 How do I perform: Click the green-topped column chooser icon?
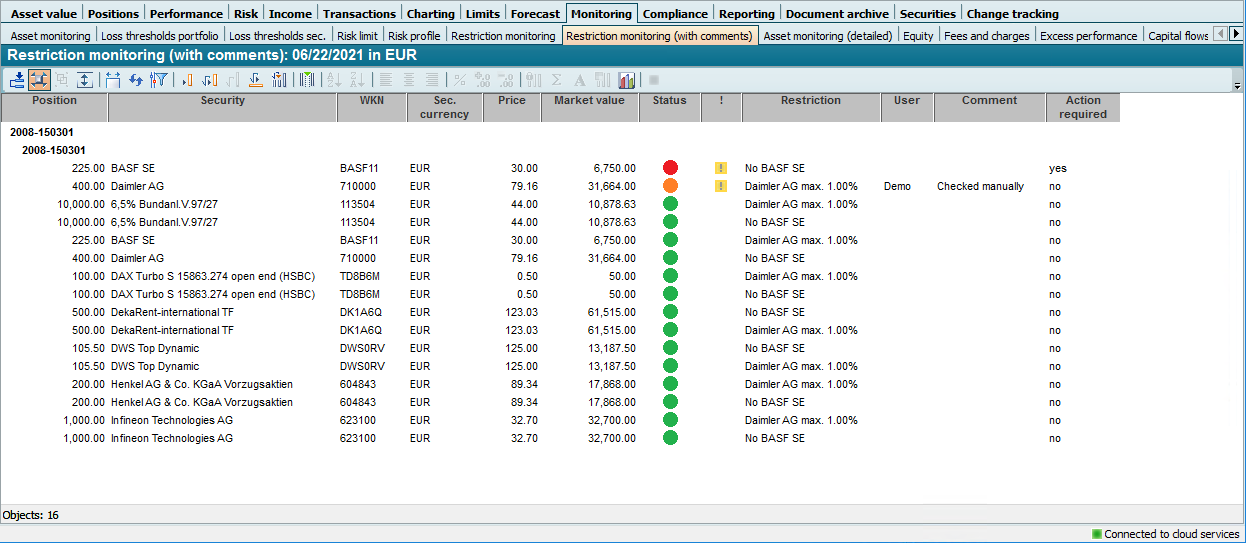(307, 80)
